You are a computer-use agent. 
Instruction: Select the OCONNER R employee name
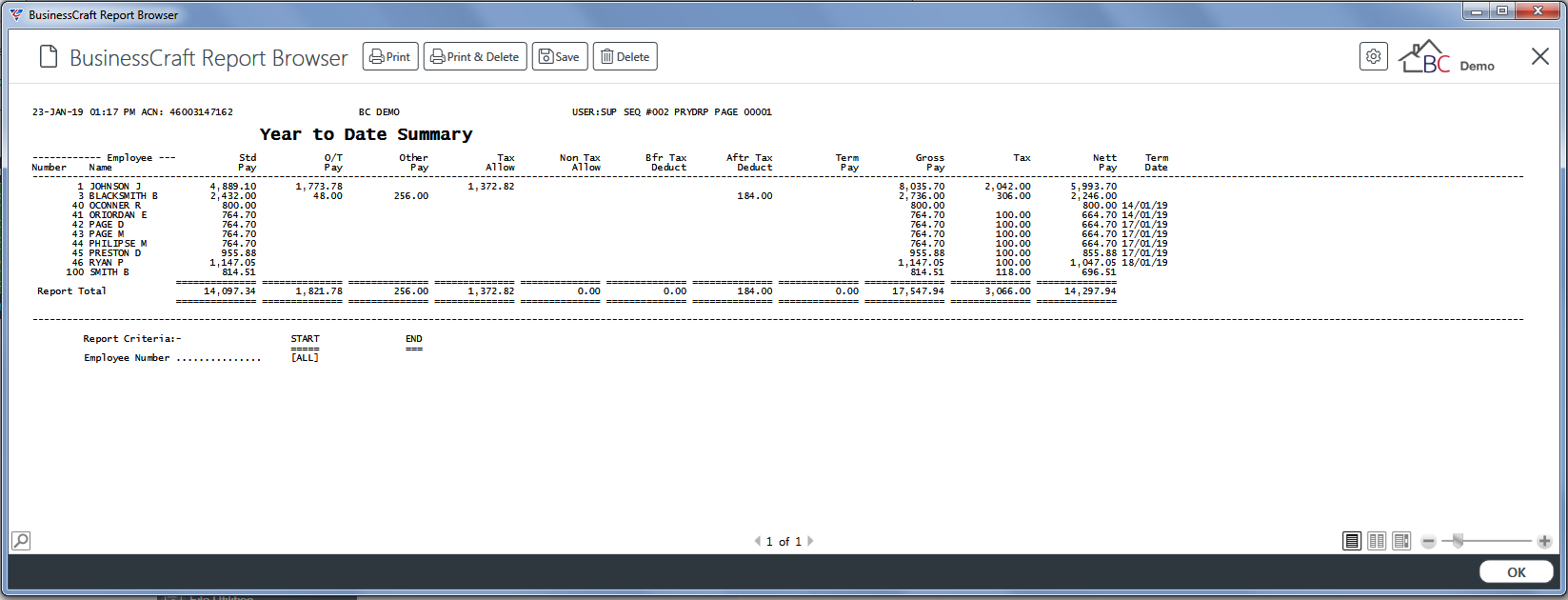pos(115,206)
